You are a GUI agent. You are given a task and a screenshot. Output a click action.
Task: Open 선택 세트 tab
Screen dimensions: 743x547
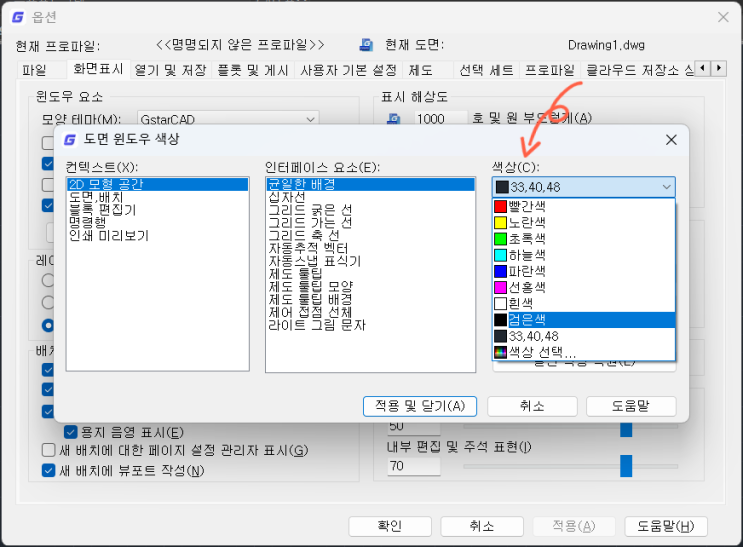[487, 70]
